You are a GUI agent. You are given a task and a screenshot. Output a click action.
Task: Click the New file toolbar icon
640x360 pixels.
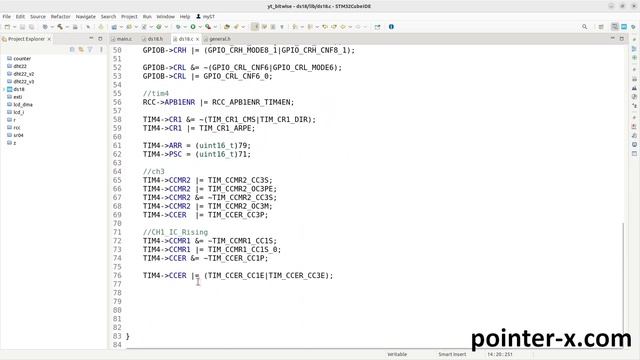tap(7, 27)
